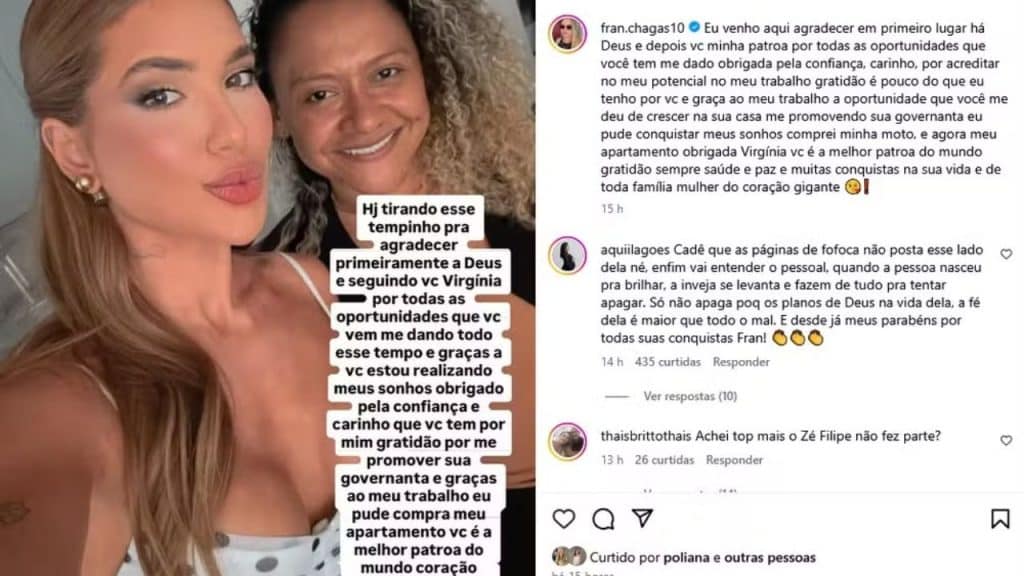Reply to aquiilagoes comment via Responder
The width and height of the screenshot is (1024, 576).
pos(741,362)
